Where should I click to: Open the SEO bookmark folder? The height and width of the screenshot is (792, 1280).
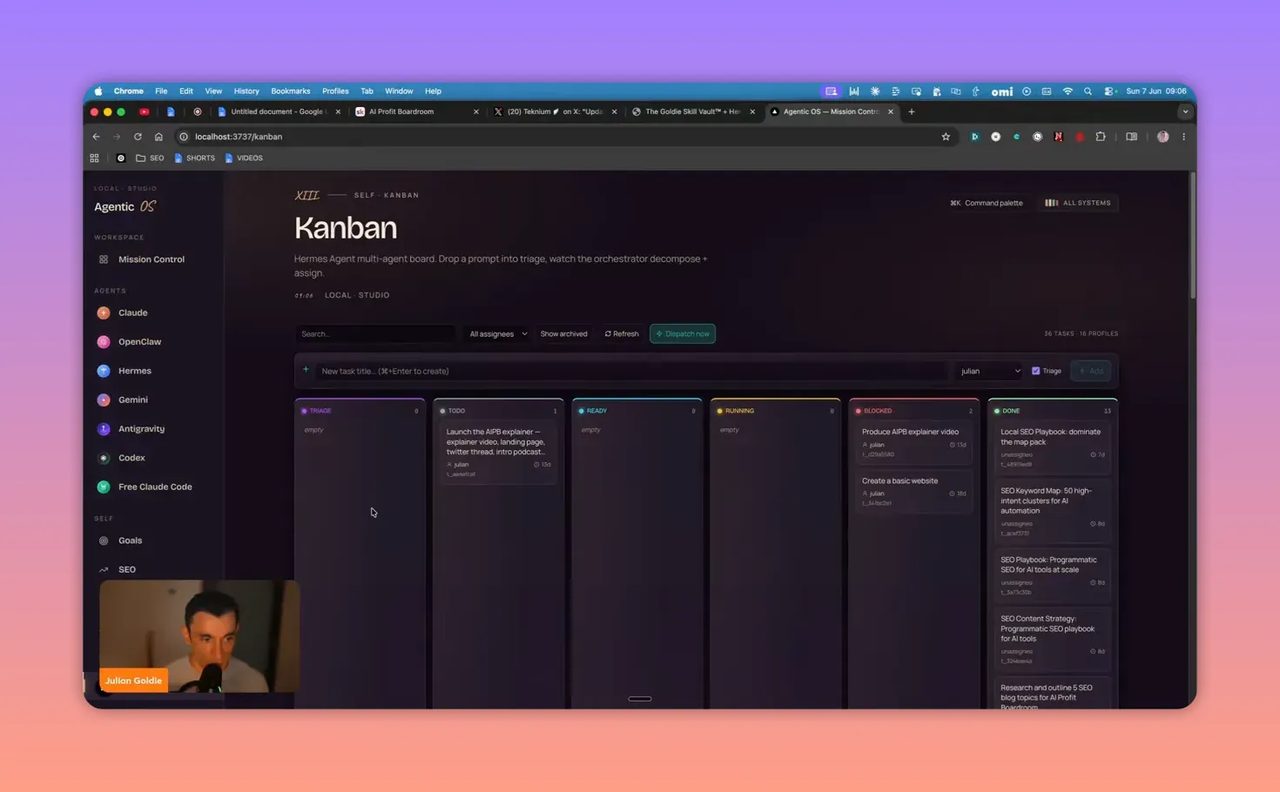pyautogui.click(x=150, y=158)
